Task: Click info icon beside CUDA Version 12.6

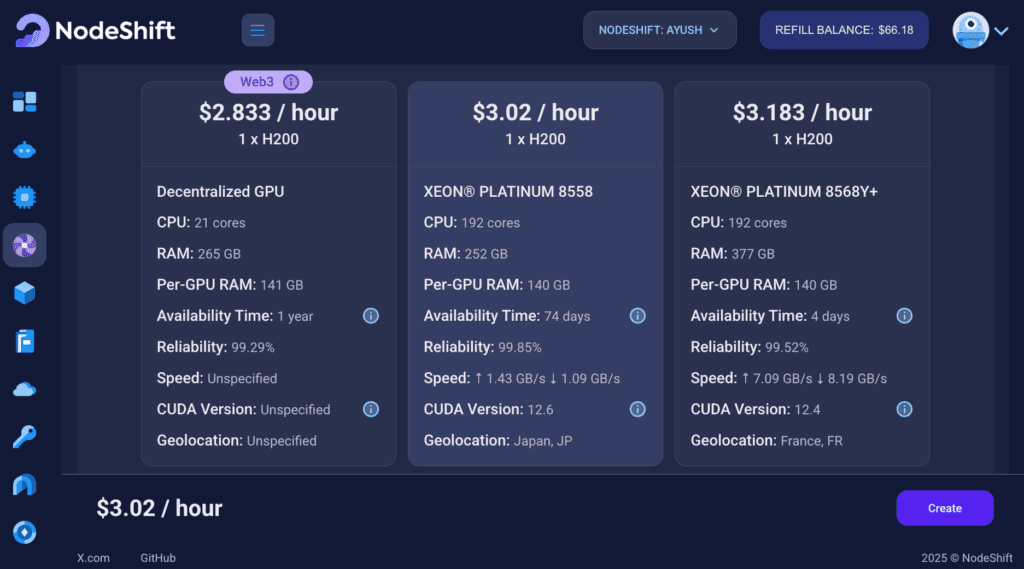Action: 637,410
